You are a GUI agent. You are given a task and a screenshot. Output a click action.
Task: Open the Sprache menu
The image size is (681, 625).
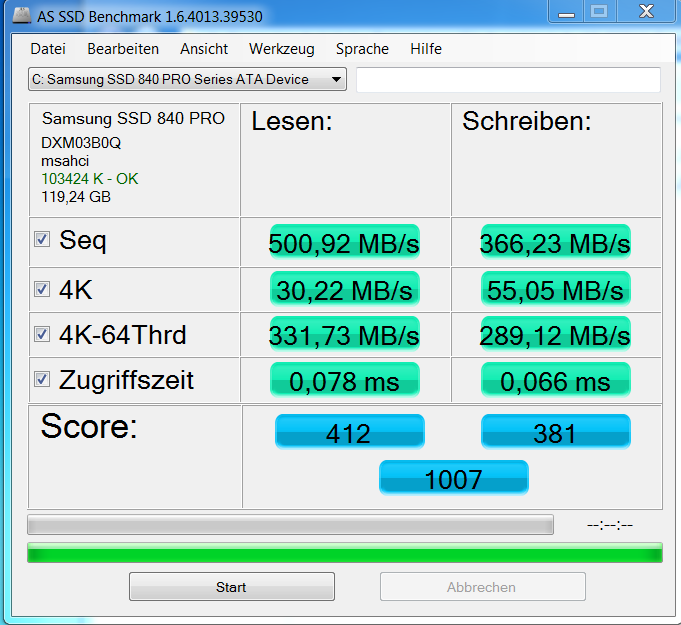point(362,49)
